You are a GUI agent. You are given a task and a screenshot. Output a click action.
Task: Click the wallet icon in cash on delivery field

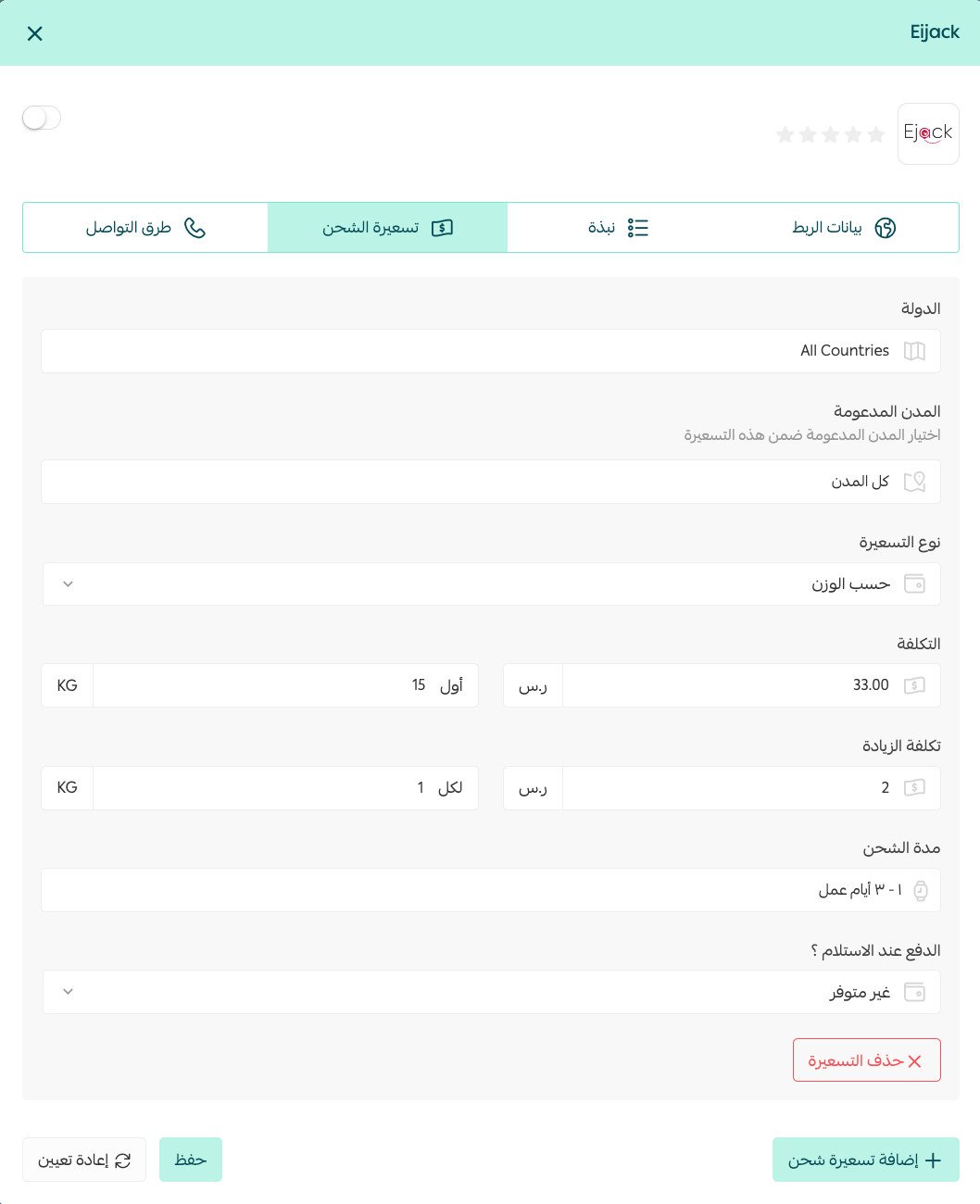pyautogui.click(x=914, y=992)
